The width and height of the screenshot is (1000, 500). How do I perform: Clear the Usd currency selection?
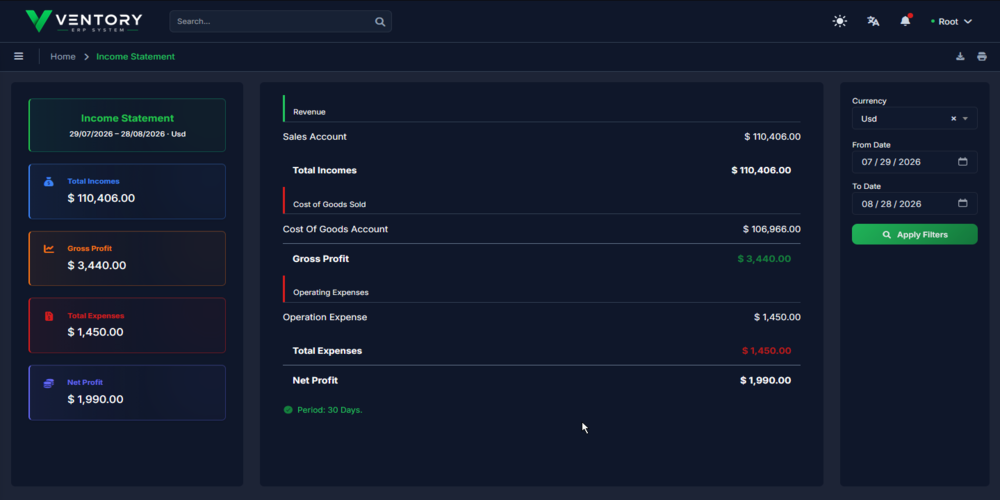(x=953, y=119)
